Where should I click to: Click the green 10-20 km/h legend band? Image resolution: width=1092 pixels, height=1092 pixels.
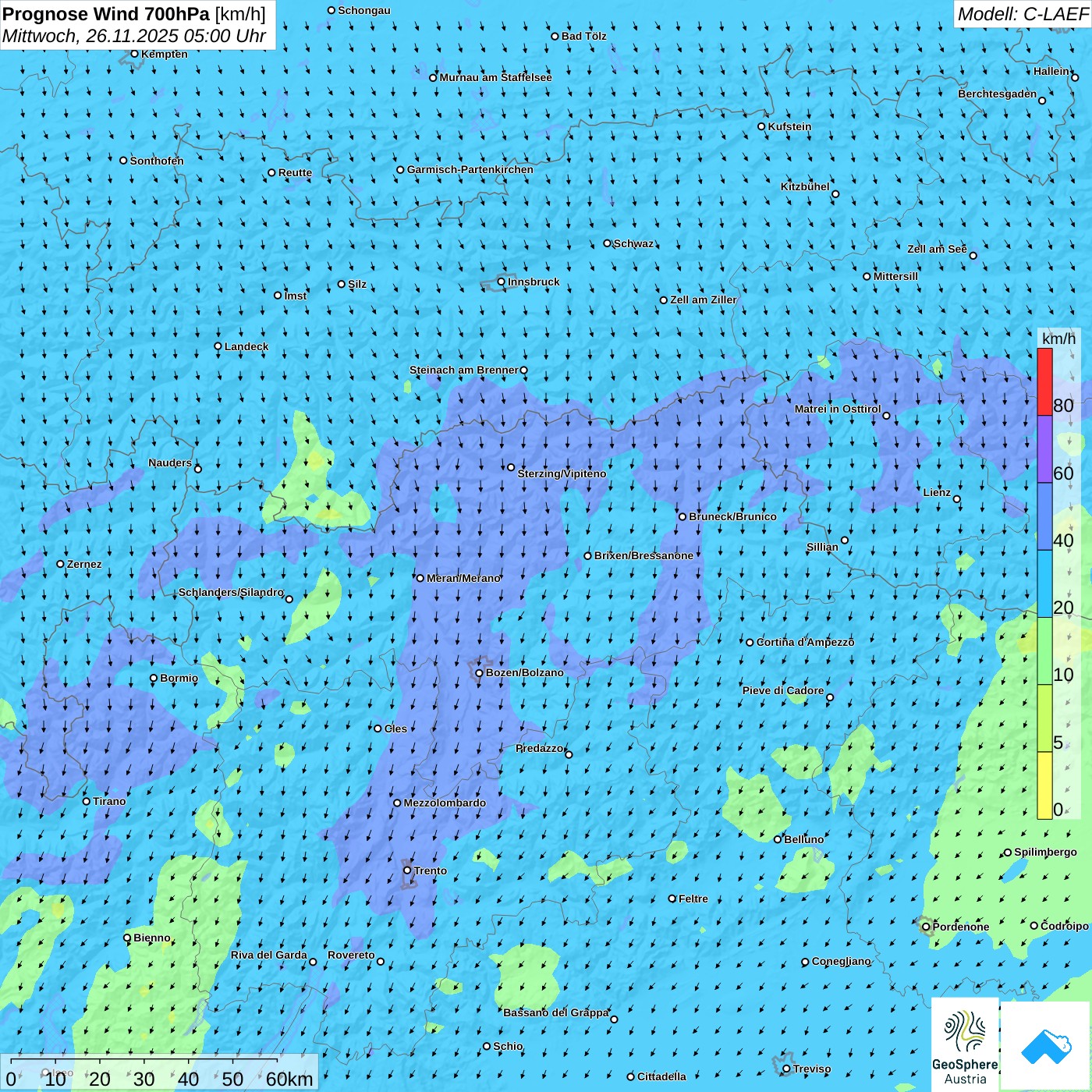point(1044,651)
